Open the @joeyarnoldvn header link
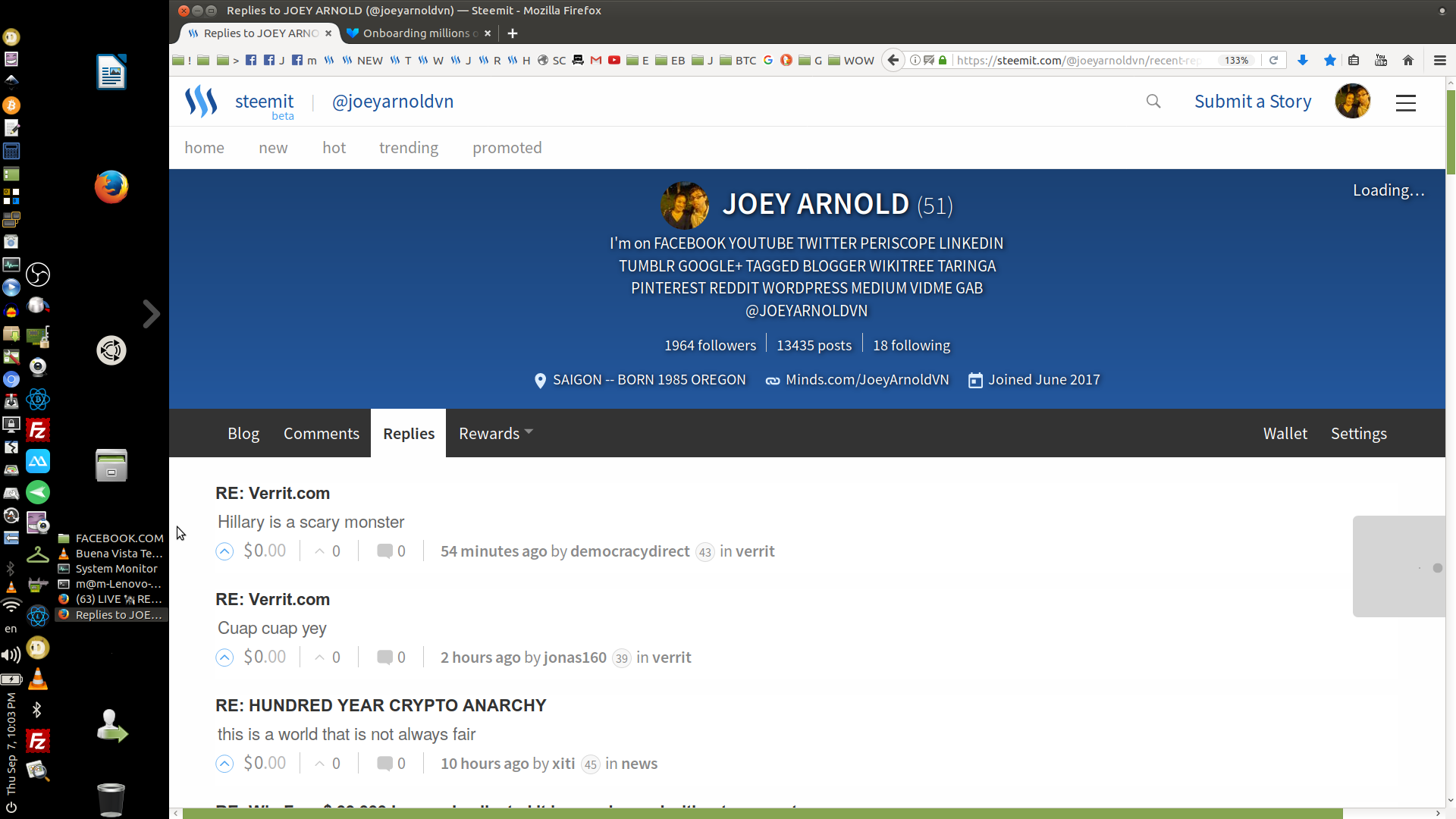 [x=393, y=102]
